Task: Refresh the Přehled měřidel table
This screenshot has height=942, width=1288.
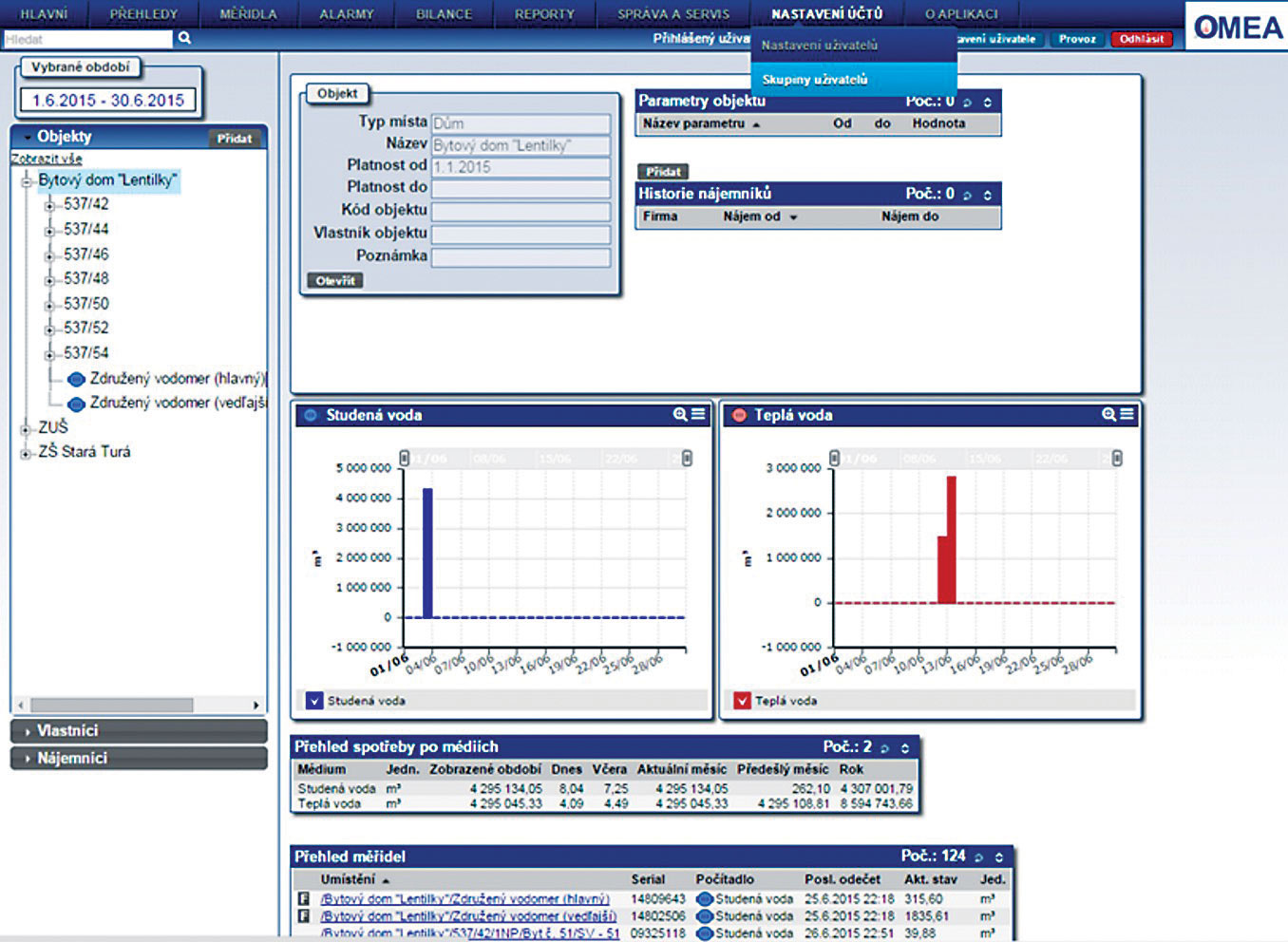Action: [x=979, y=857]
